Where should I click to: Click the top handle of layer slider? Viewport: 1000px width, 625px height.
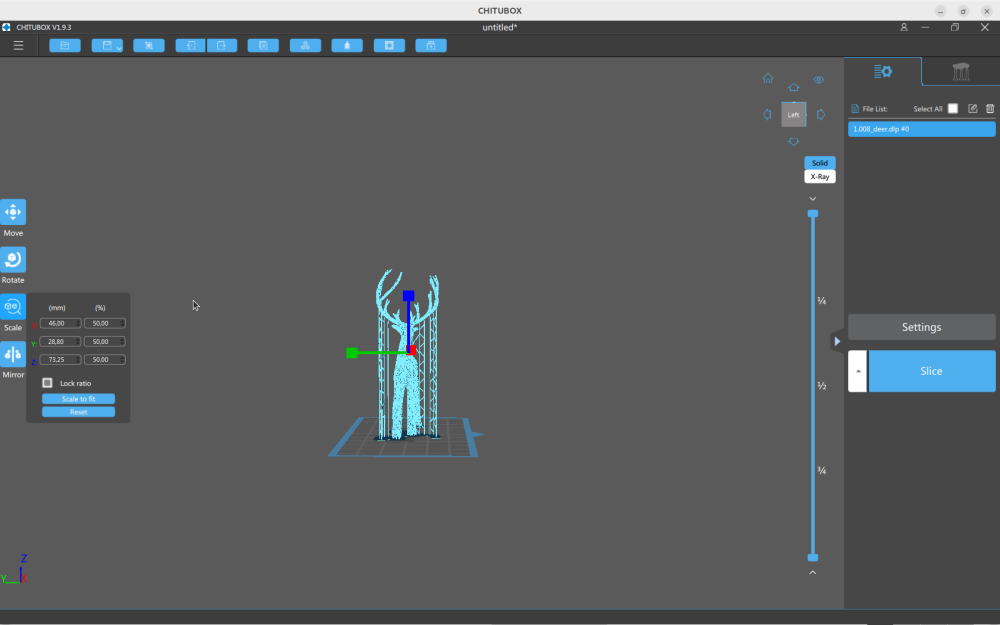812,214
